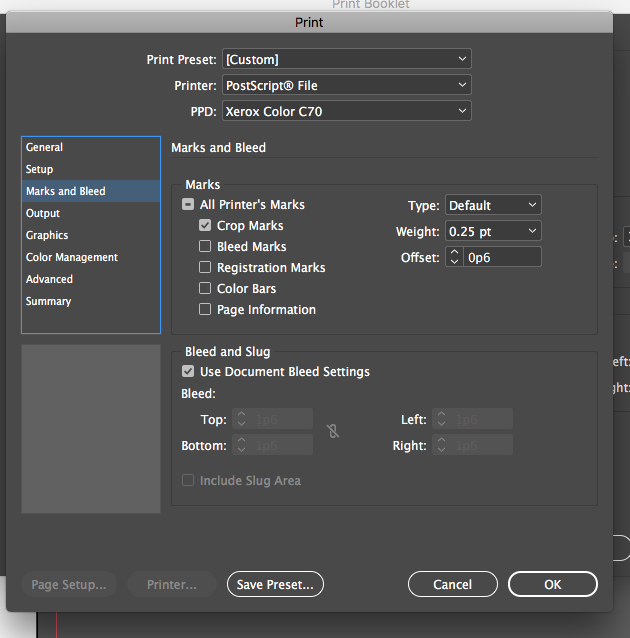Open the Printer dropdown
This screenshot has width=630, height=638.
347,85
